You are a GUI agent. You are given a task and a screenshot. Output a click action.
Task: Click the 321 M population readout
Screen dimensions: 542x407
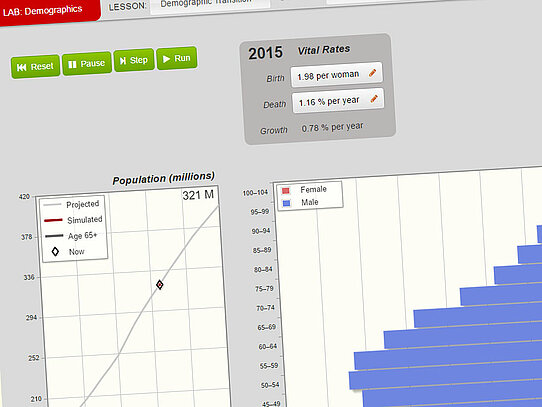[x=198, y=195]
